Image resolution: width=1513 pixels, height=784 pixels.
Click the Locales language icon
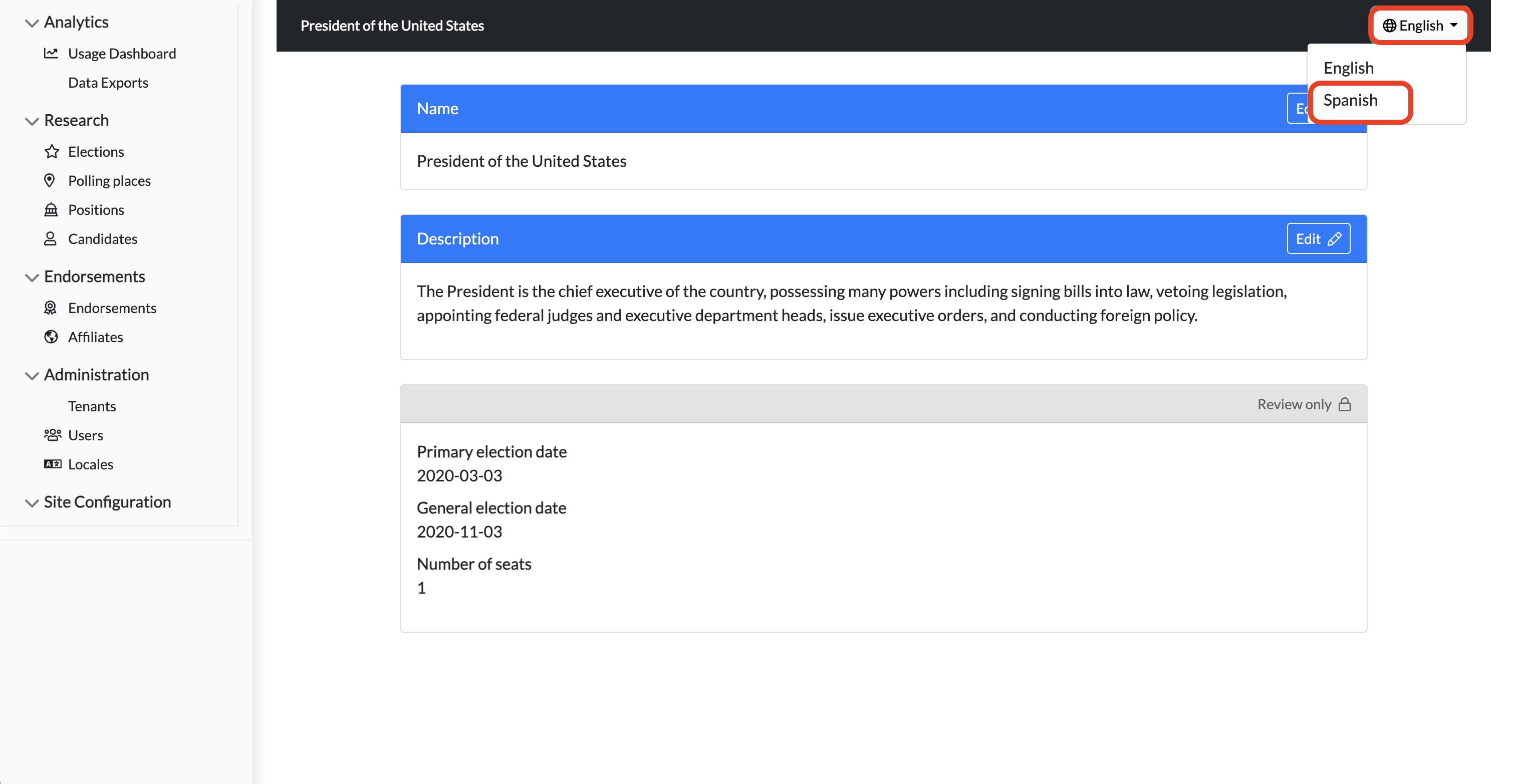[52, 464]
